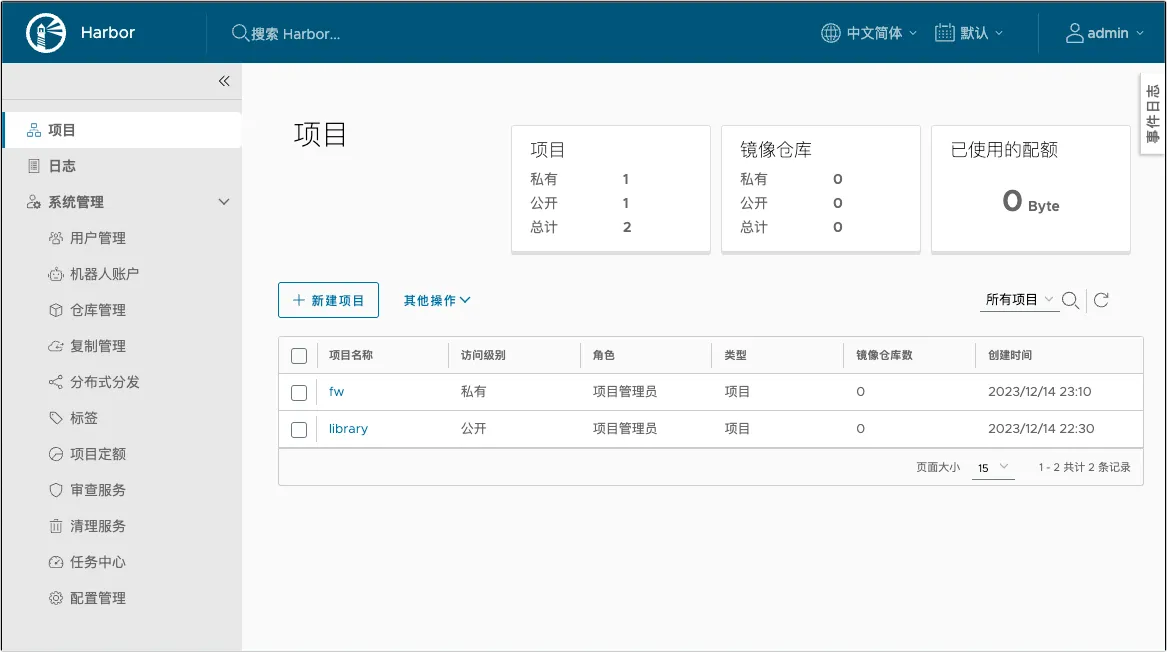Click the 用户管理 users icon
This screenshot has width=1167, height=652.
56,238
